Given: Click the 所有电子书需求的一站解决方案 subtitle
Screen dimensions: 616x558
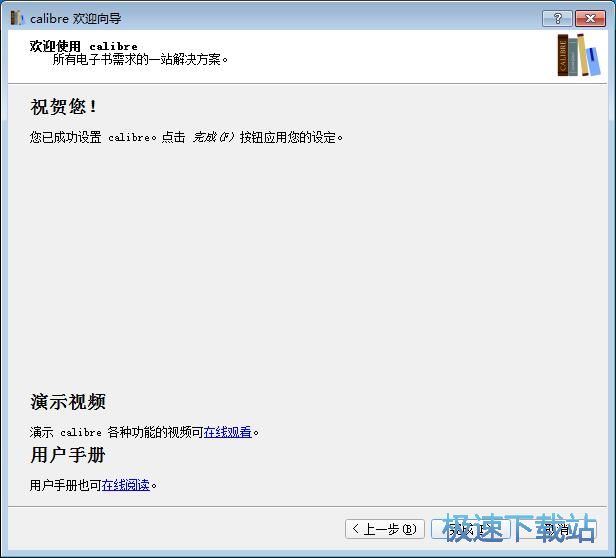Looking at the screenshot, I should coord(140,59).
